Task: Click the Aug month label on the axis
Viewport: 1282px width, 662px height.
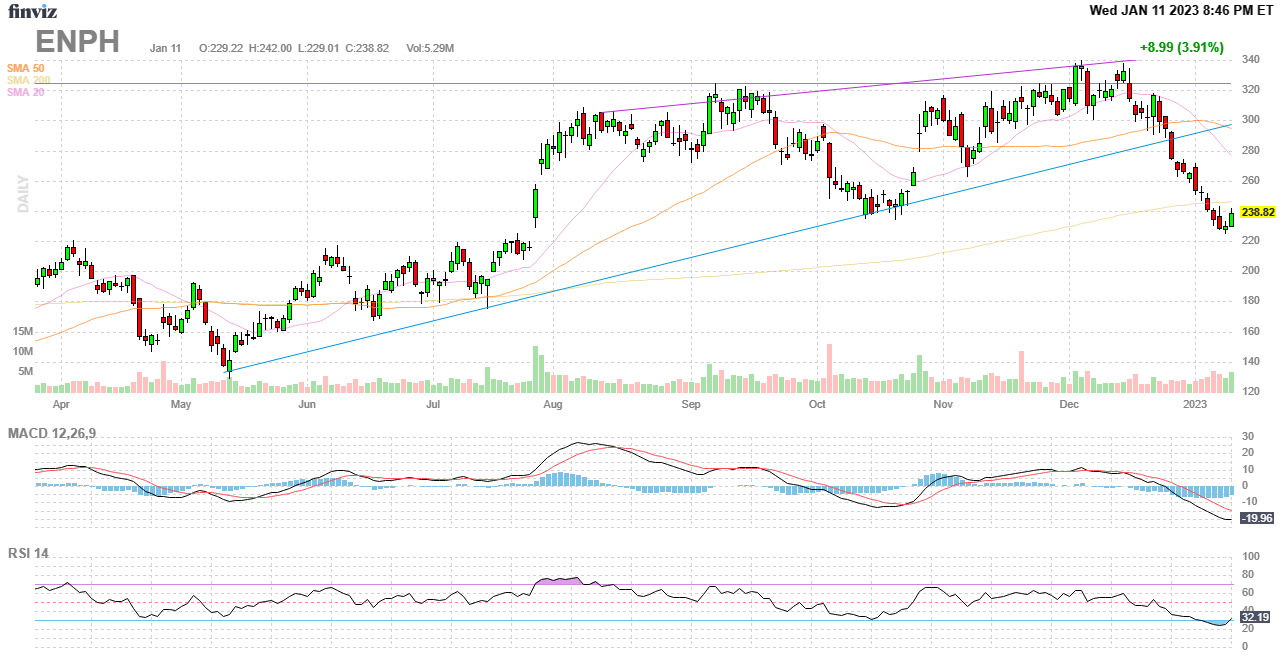Action: click(553, 405)
